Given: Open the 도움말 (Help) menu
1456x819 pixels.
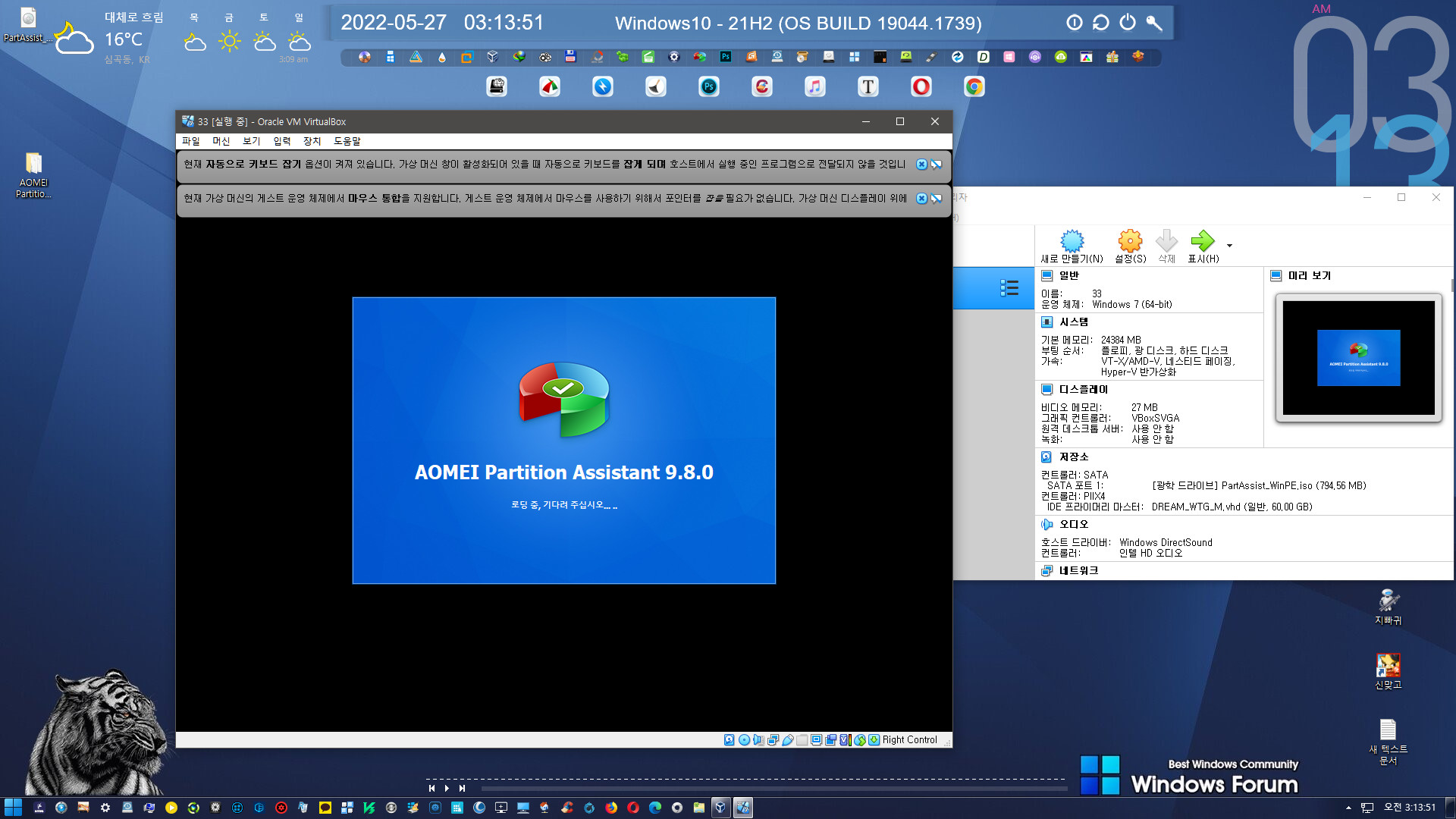Looking at the screenshot, I should pos(347,141).
